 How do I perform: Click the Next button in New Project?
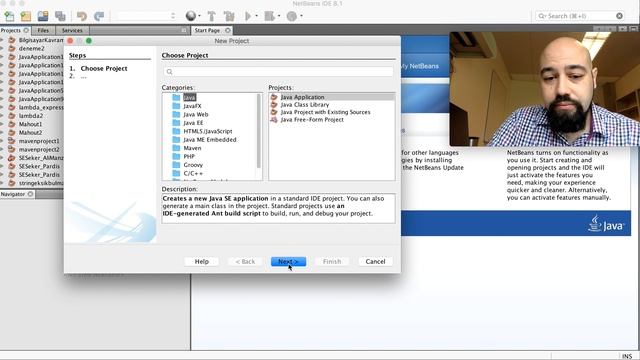pos(288,262)
